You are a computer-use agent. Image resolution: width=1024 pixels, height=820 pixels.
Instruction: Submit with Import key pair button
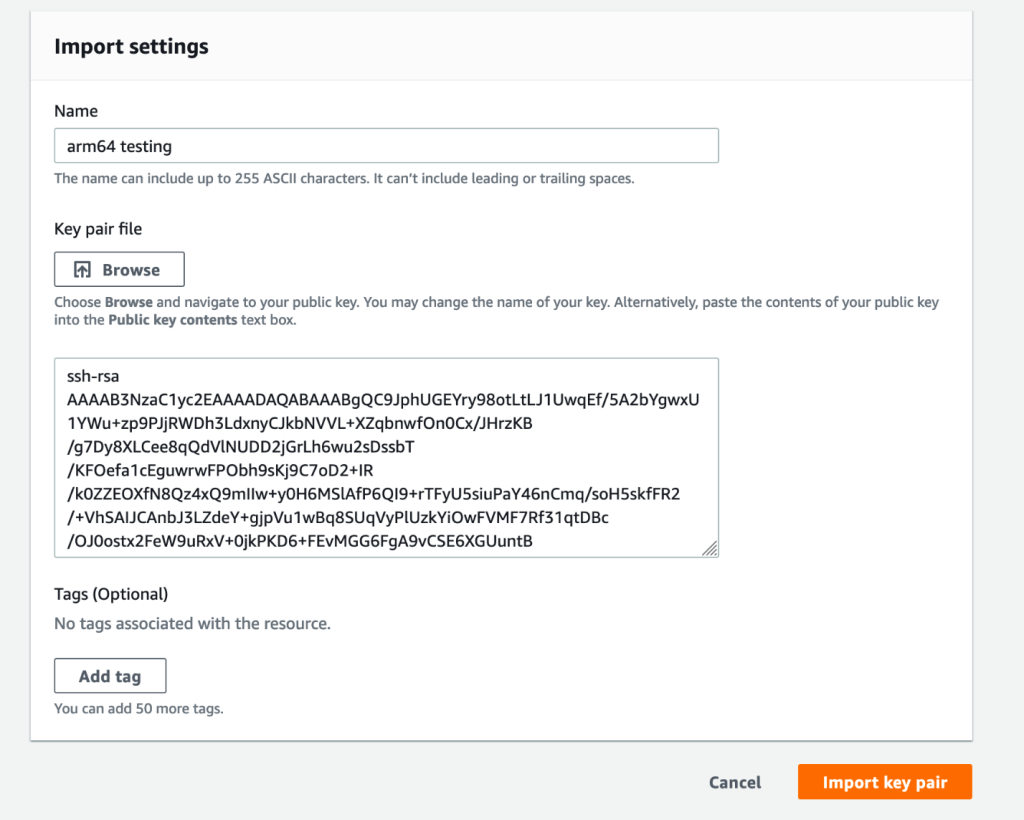(x=885, y=781)
